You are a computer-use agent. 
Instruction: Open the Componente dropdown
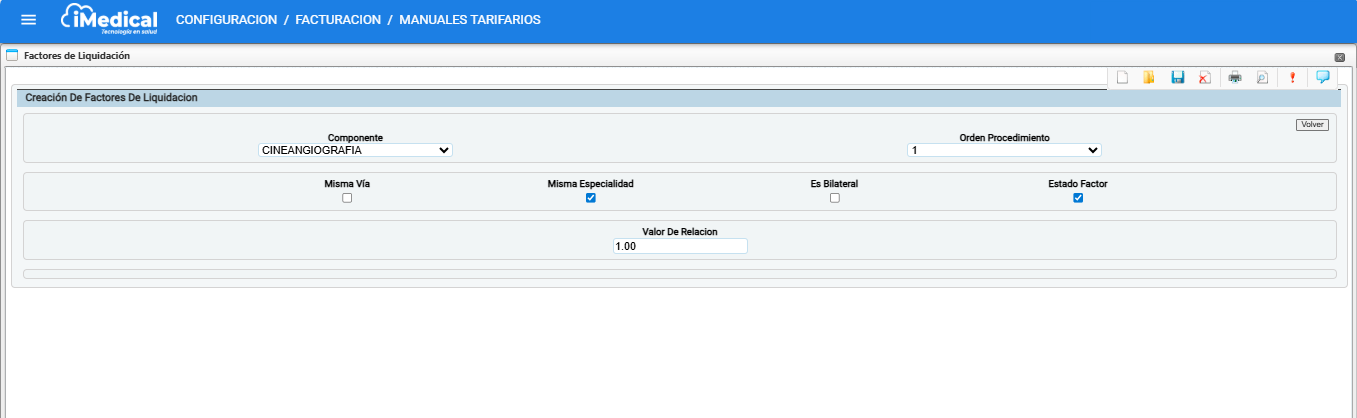355,150
